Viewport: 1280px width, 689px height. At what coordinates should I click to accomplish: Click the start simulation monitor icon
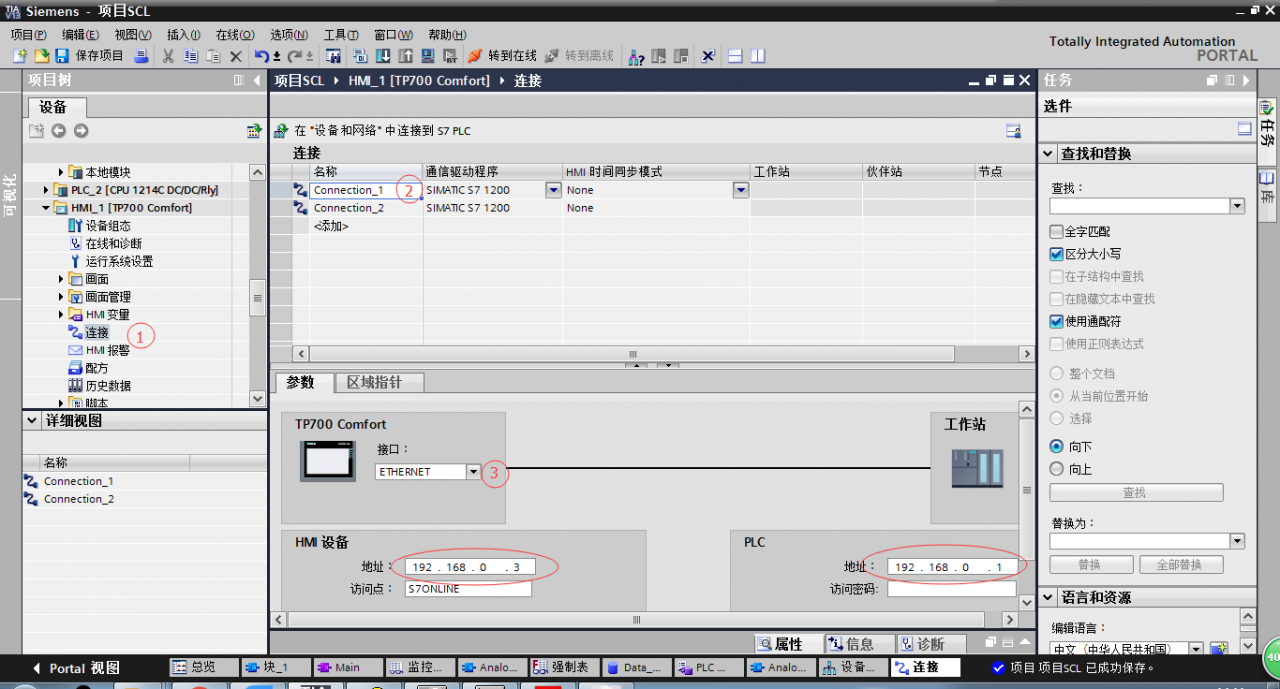428,56
